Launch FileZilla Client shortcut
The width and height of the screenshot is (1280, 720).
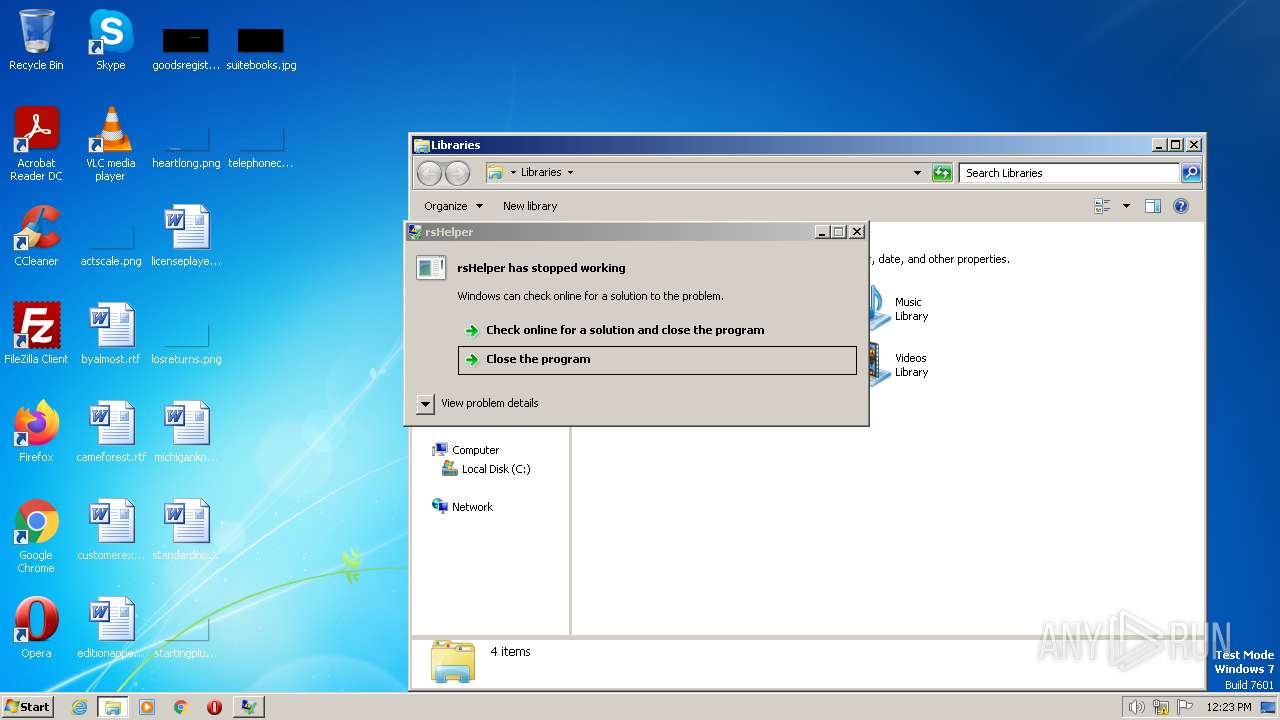coord(36,334)
